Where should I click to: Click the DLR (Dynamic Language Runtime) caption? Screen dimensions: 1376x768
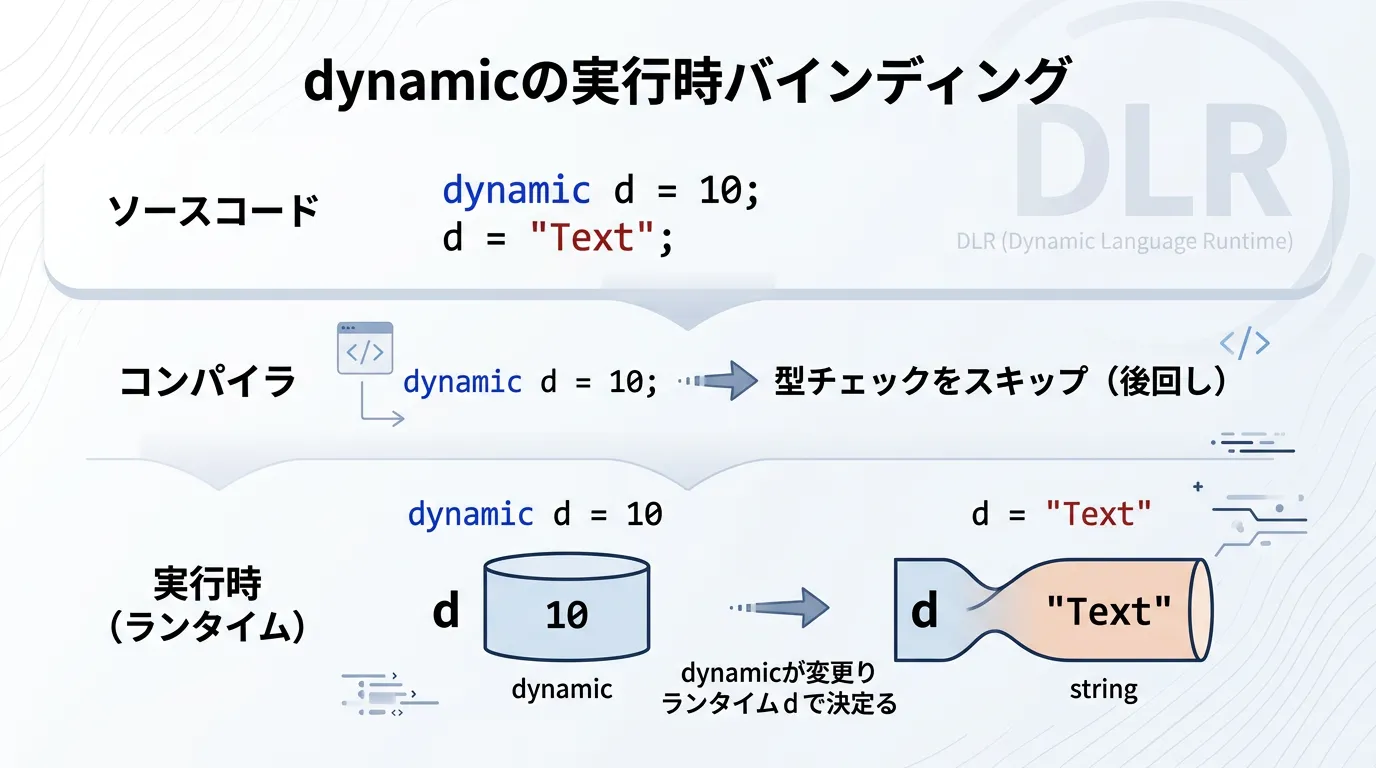tap(1124, 241)
